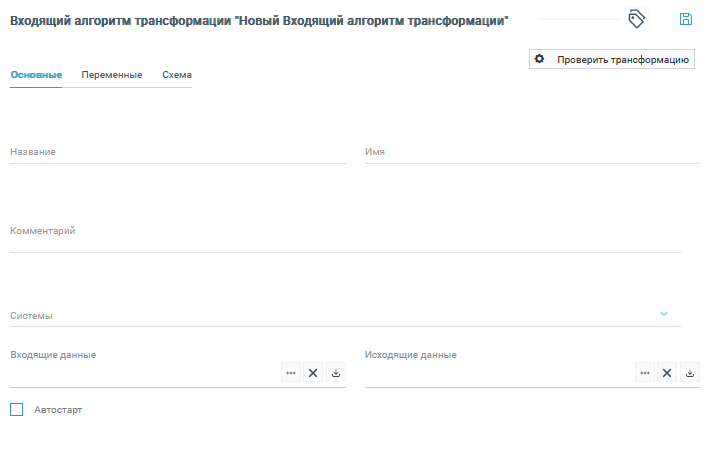Click into the Имя input field
Screen dimensions: 710x463
(x=532, y=153)
